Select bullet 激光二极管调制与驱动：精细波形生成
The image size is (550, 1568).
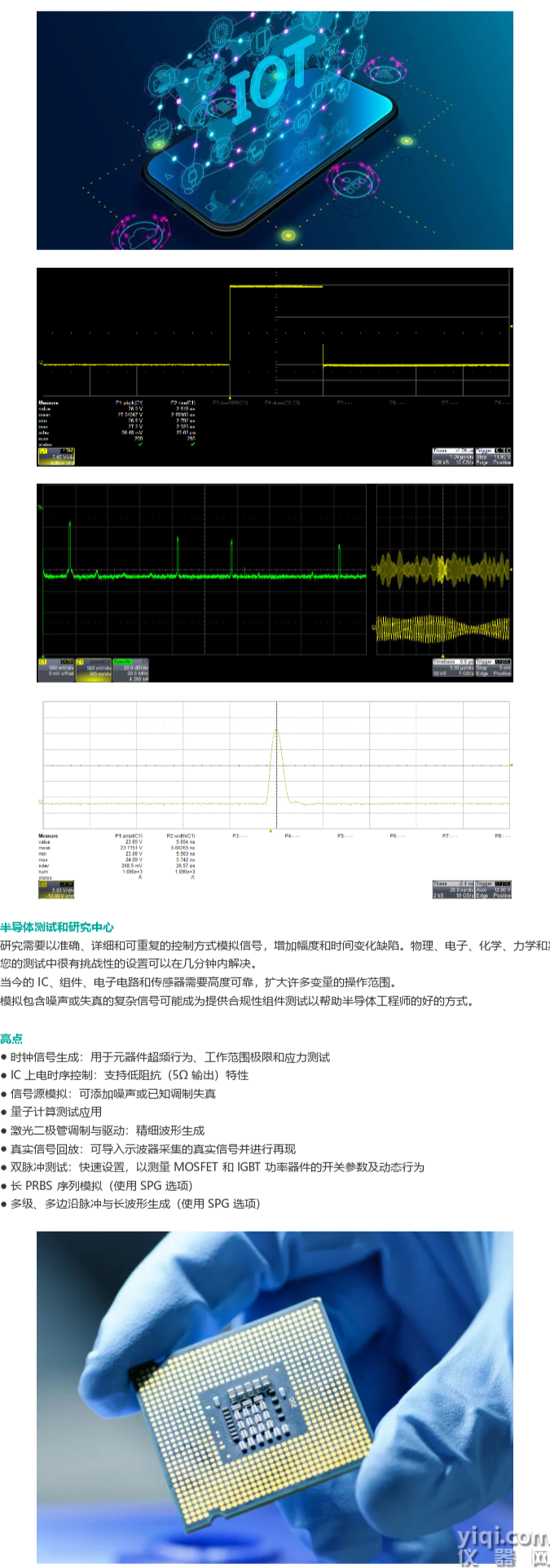[103, 1131]
